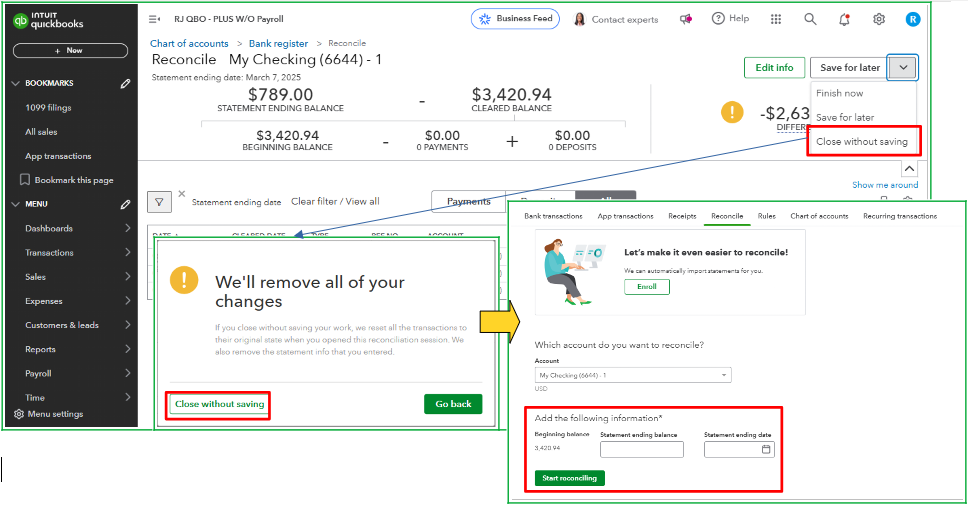This screenshot has width=968, height=505.
Task: Choose Save for later menu option
Action: 845,117
